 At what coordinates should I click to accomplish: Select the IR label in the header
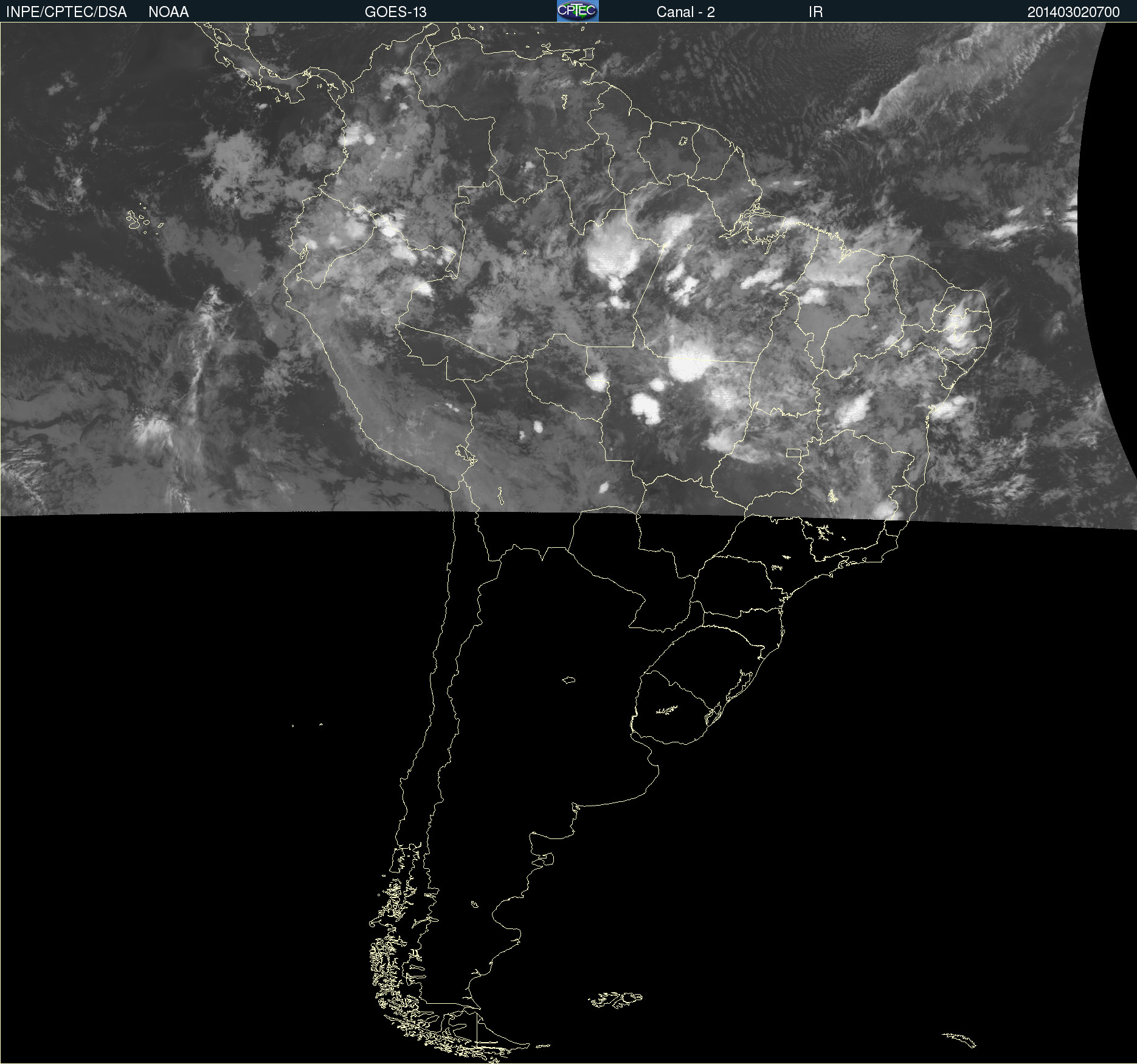point(815,12)
